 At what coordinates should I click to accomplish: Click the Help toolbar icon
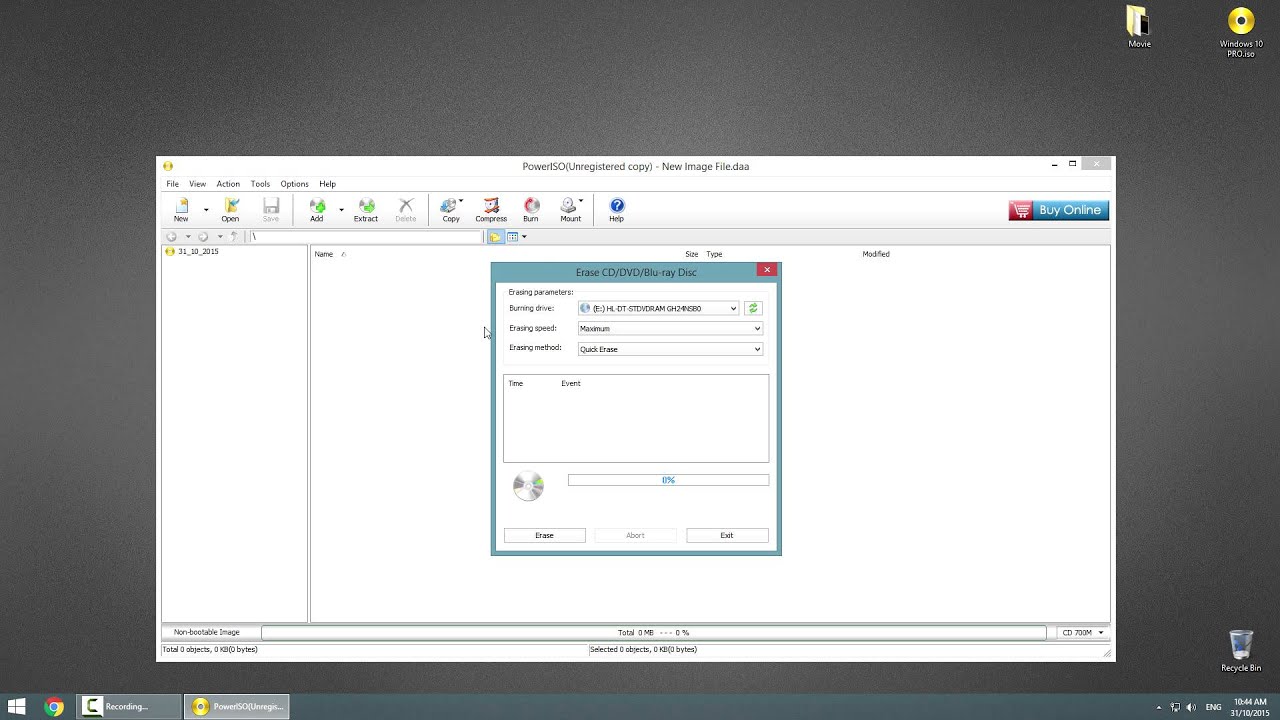(x=616, y=209)
